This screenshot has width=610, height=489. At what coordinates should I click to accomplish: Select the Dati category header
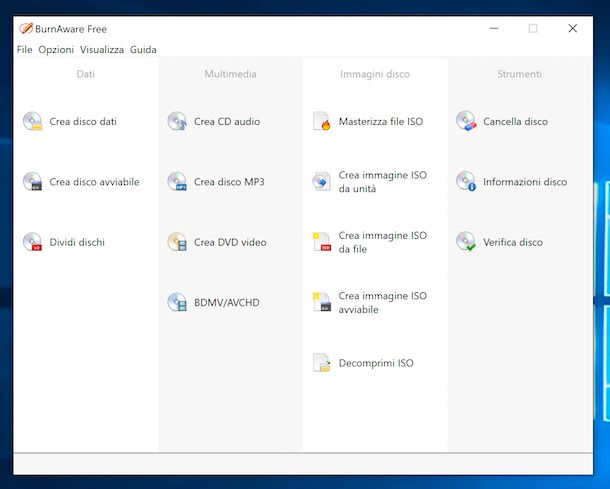(x=86, y=74)
